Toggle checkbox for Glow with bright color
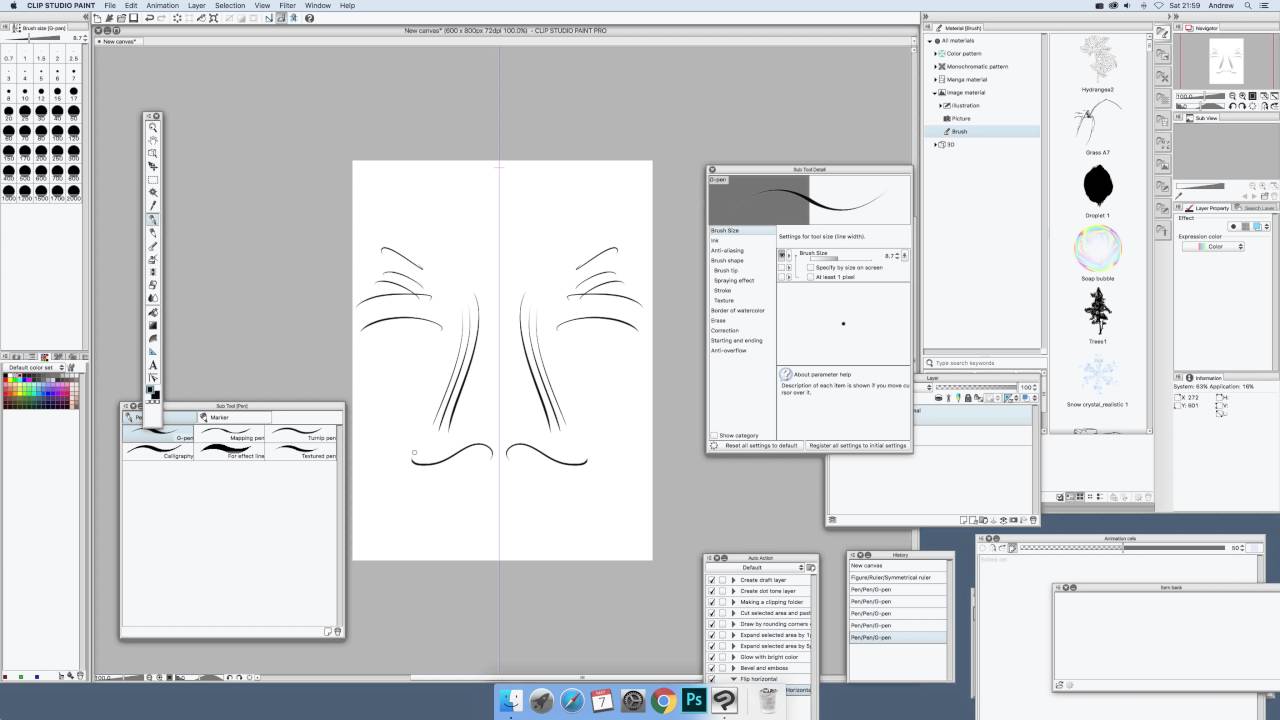Screen dimensions: 1280x720 pos(712,657)
